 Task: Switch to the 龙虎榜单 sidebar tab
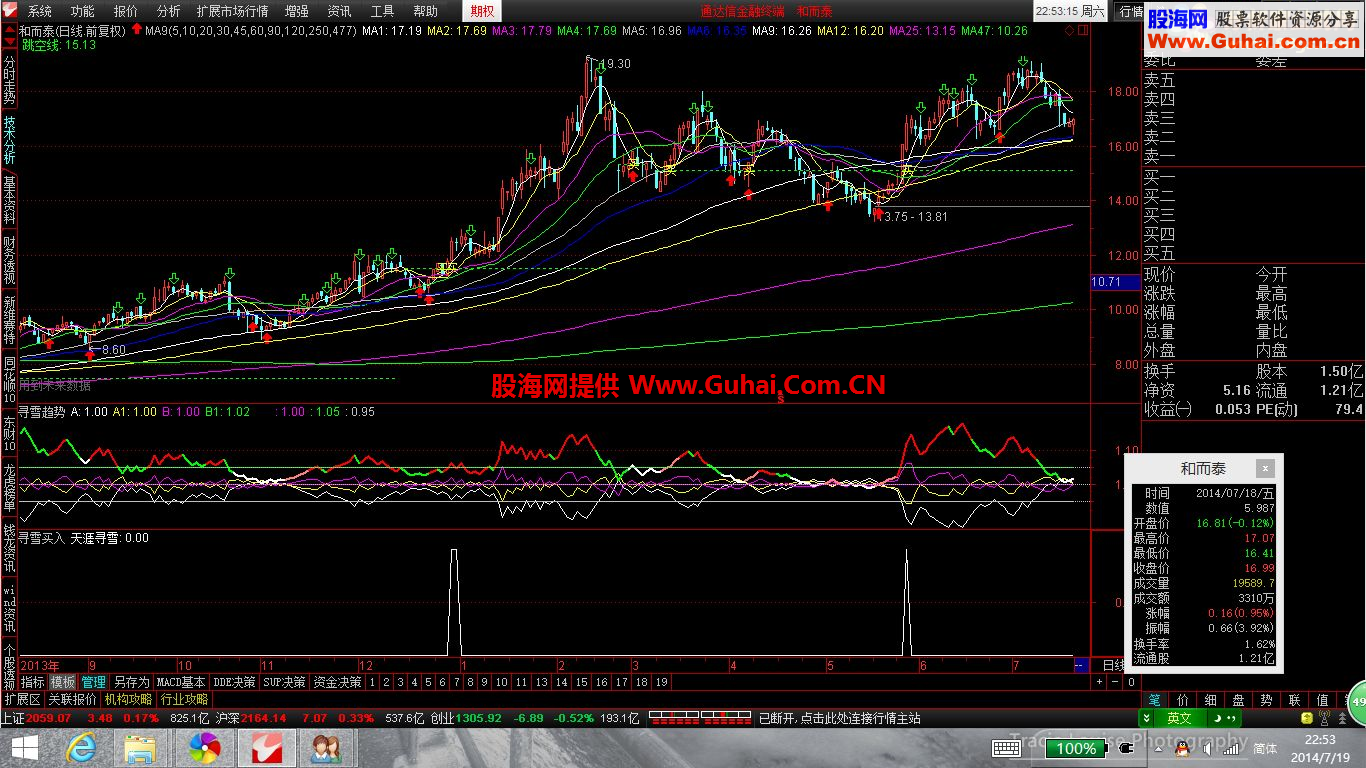click(9, 489)
